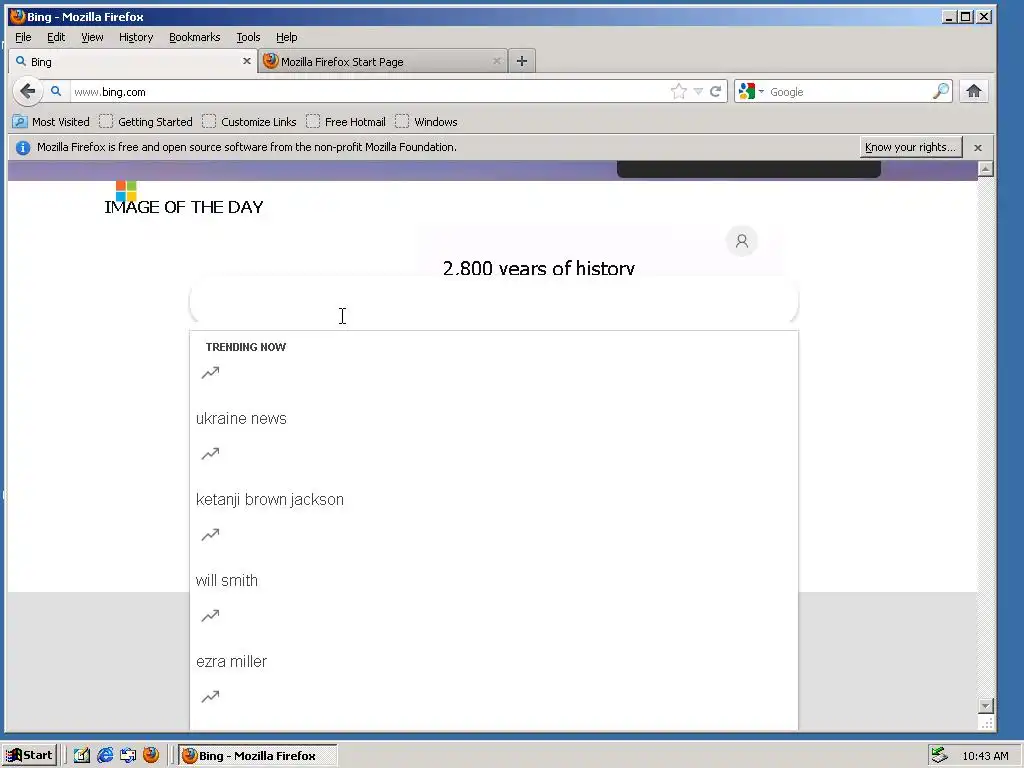Launch Internet Explorer from quick launch
The height and width of the screenshot is (768, 1024).
104,756
